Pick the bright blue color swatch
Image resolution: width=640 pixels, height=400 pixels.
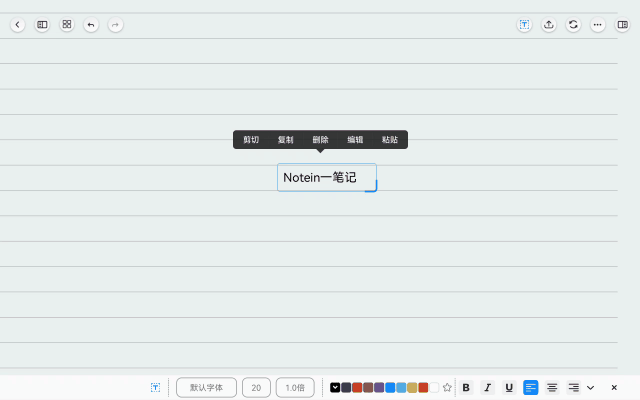[x=390, y=387]
